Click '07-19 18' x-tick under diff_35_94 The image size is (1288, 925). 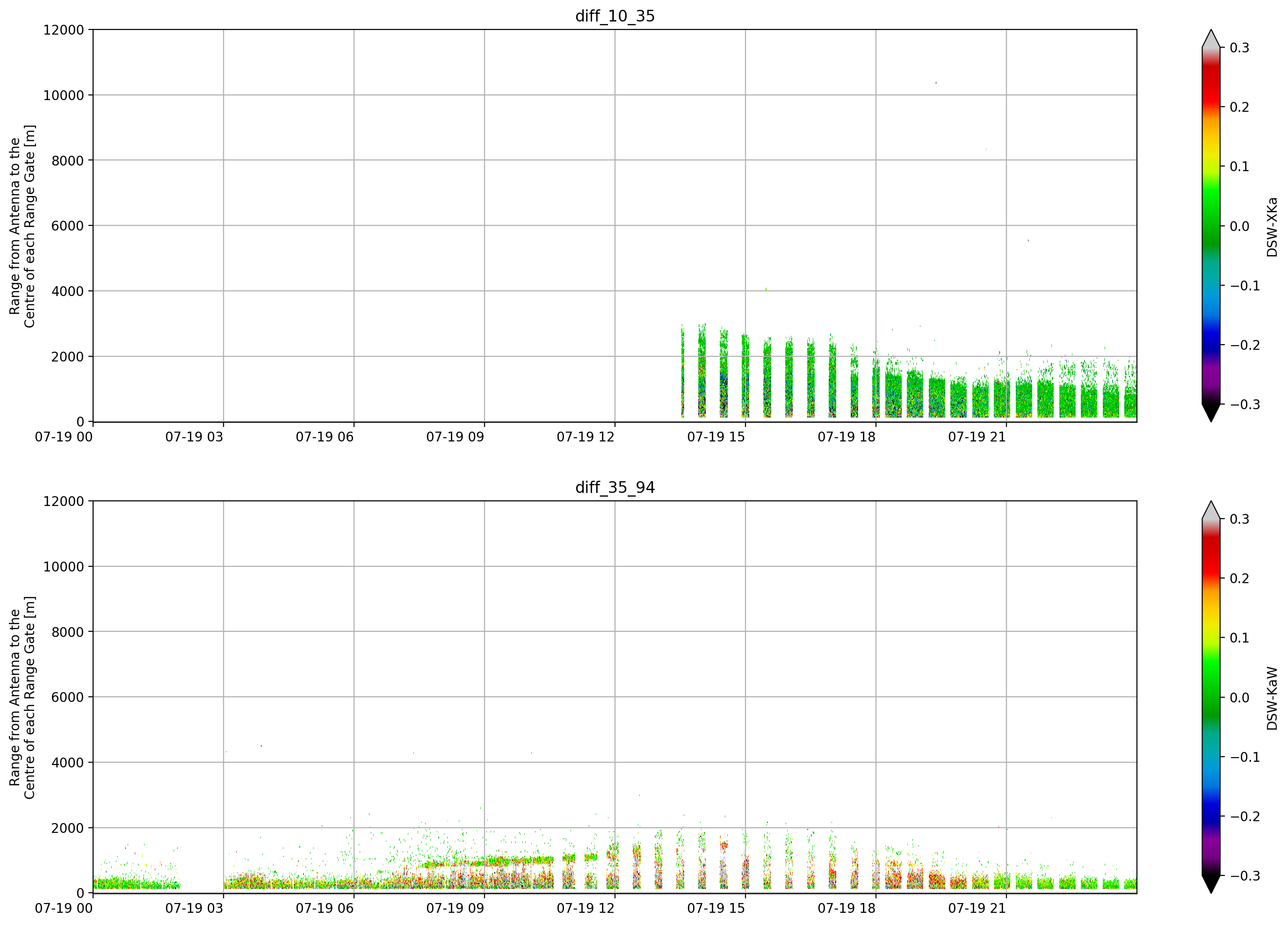point(847,908)
